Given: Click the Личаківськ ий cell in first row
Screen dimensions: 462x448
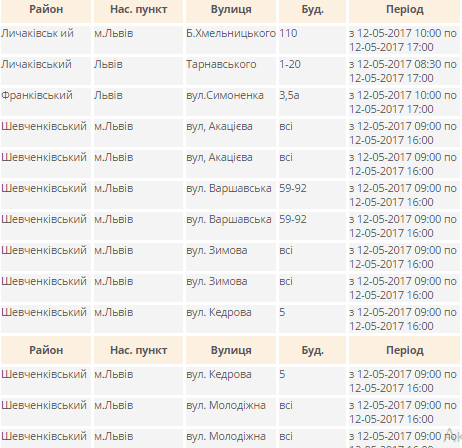Looking at the screenshot, I should tap(46, 40).
